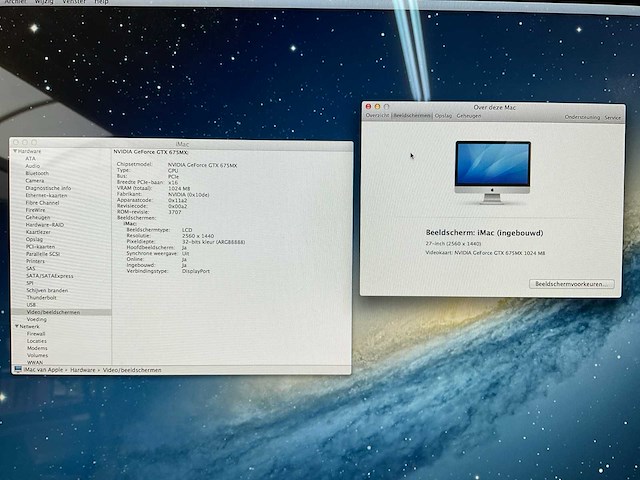Select Locaties under Netwerk
The height and width of the screenshot is (480, 640).
[37, 341]
